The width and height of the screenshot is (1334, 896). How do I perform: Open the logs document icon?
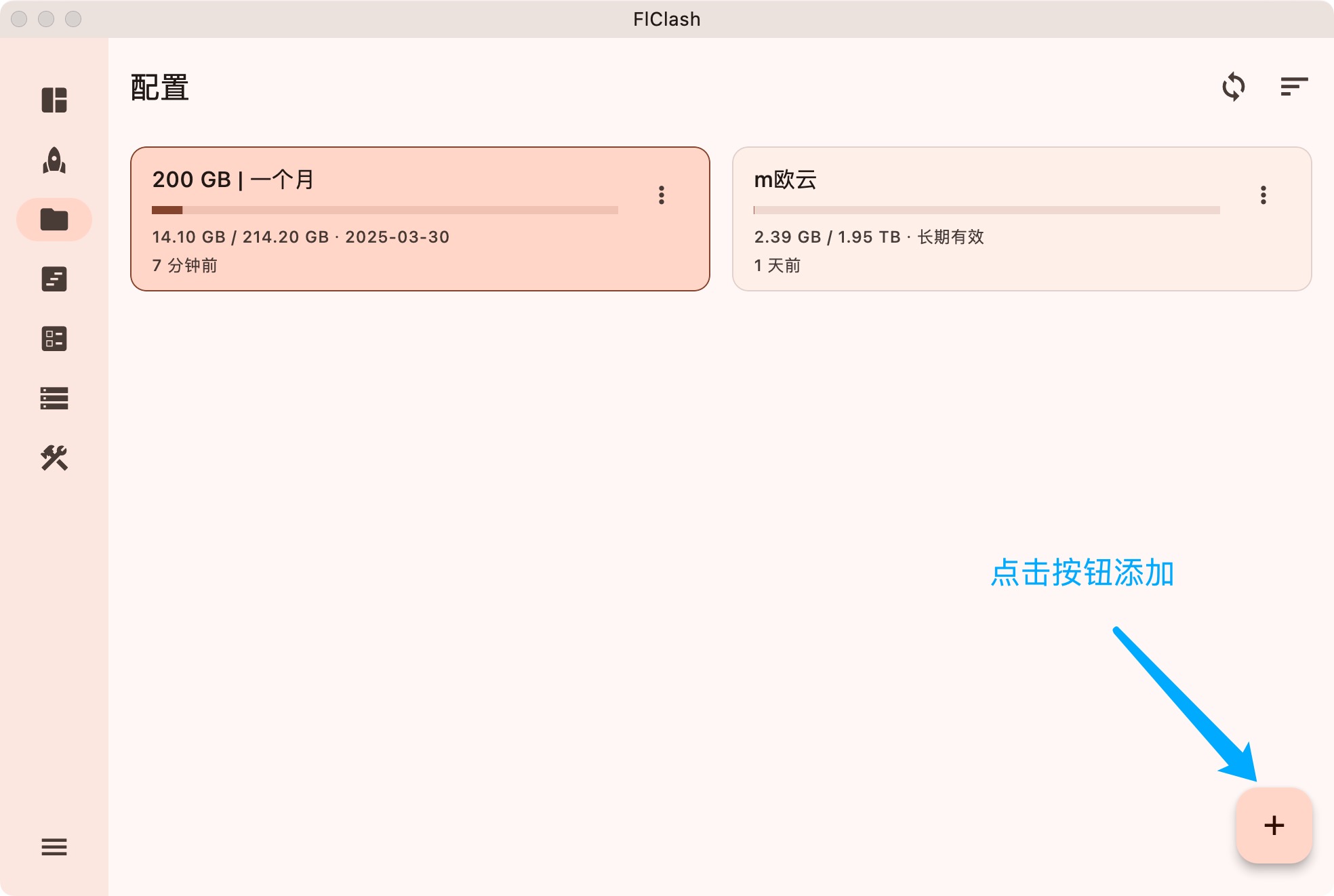(54, 279)
